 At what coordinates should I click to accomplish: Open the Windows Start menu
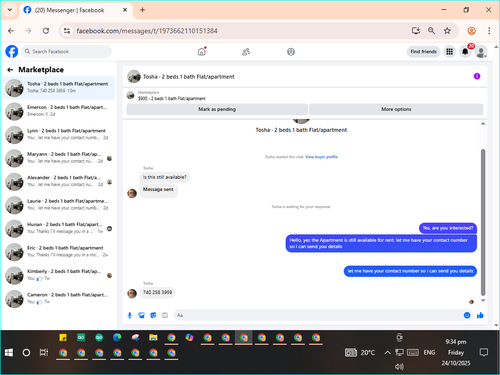tap(9, 352)
